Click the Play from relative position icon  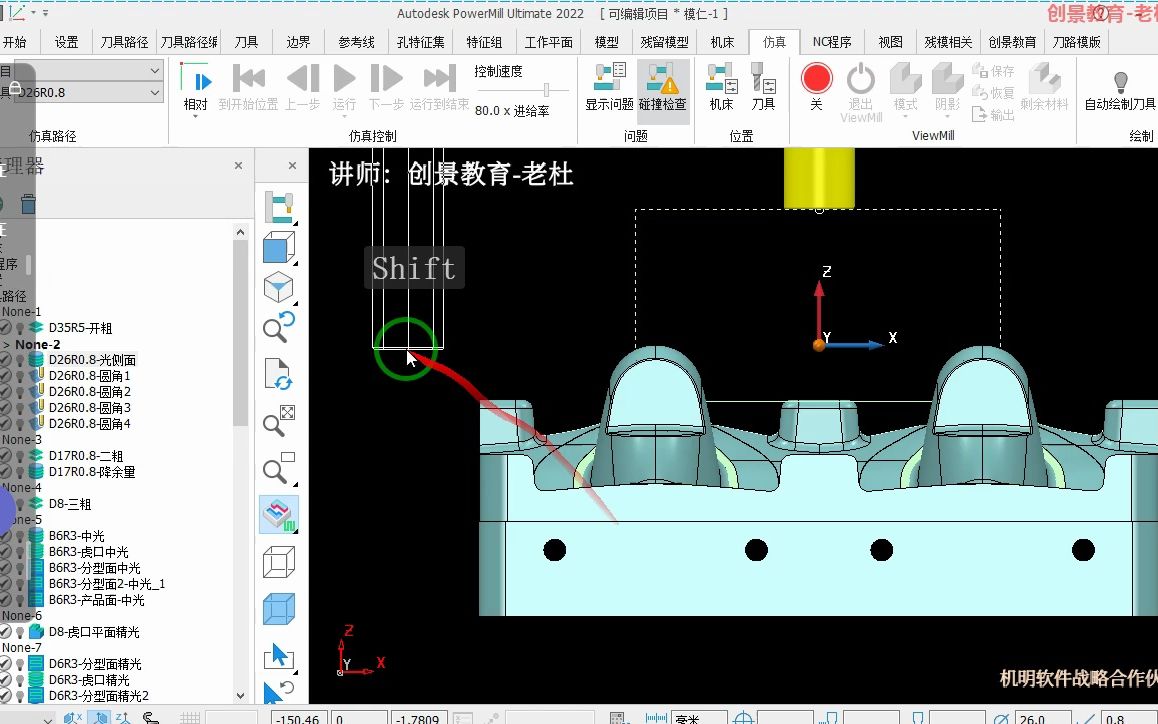[195, 79]
